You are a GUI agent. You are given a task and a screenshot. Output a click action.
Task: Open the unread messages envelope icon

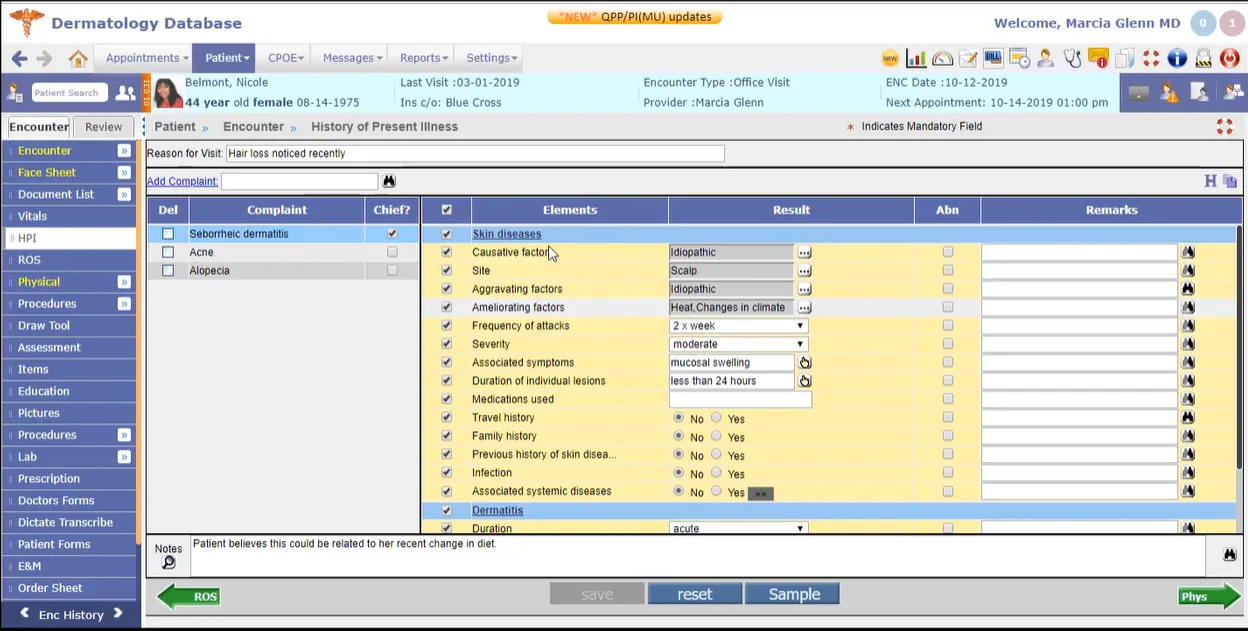pos(1097,58)
